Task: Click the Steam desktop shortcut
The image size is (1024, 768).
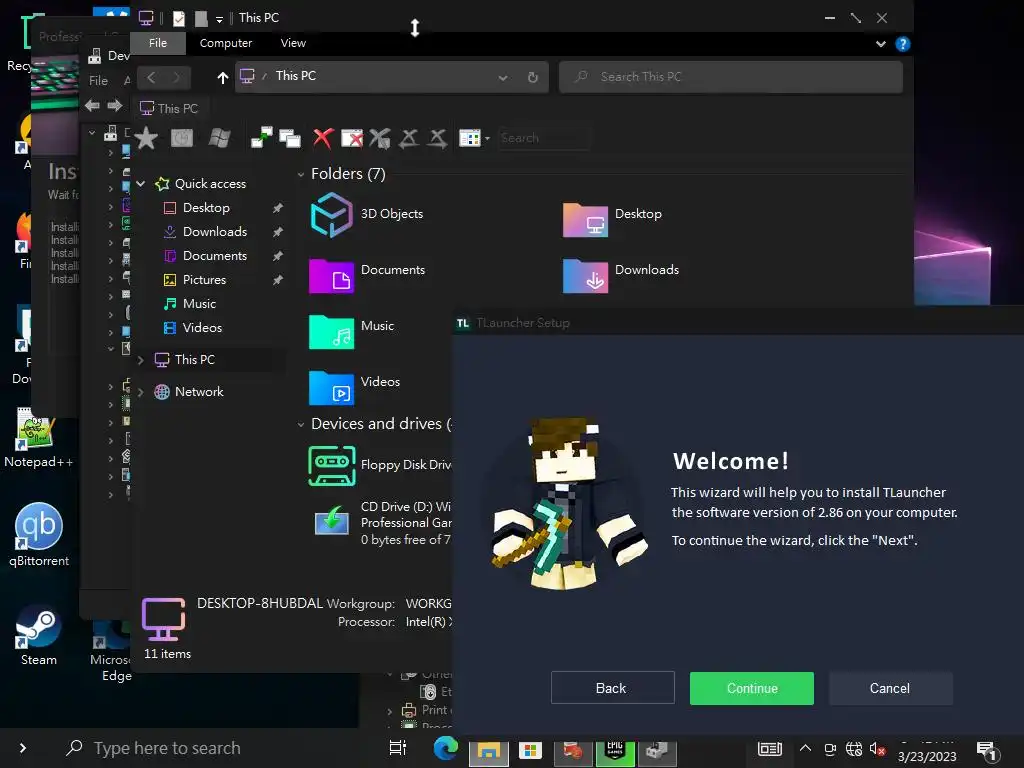Action: coord(39,635)
